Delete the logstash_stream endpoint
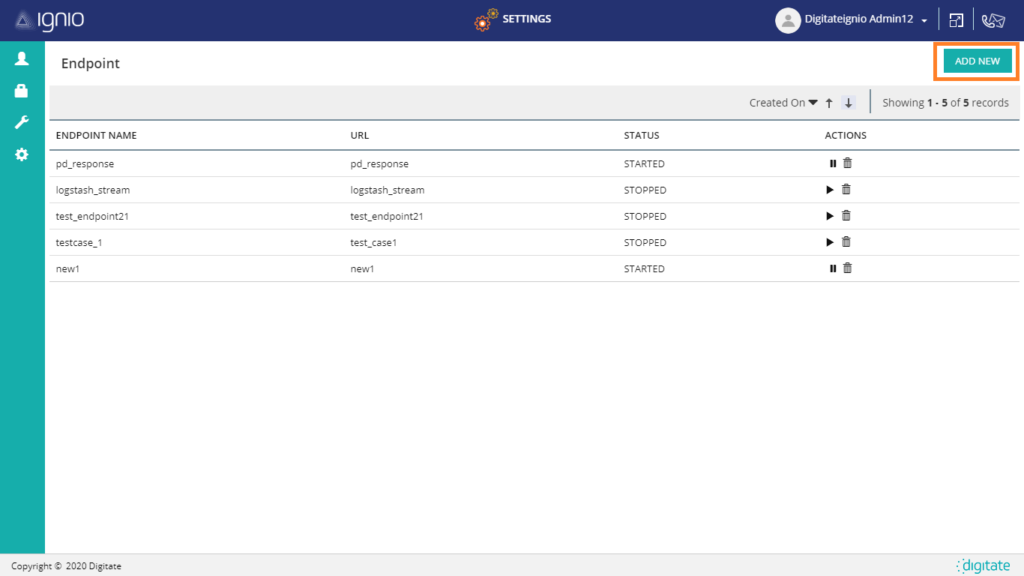1024x576 pixels. 846,190
